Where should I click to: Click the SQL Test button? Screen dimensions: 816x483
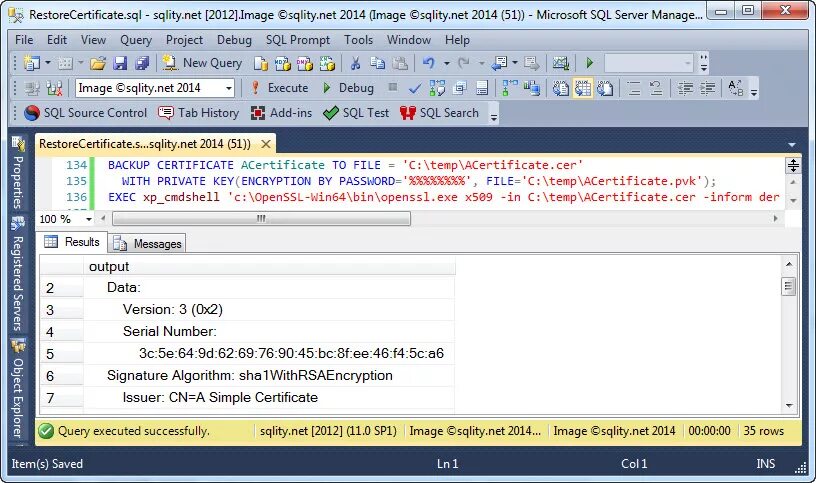(x=356, y=113)
